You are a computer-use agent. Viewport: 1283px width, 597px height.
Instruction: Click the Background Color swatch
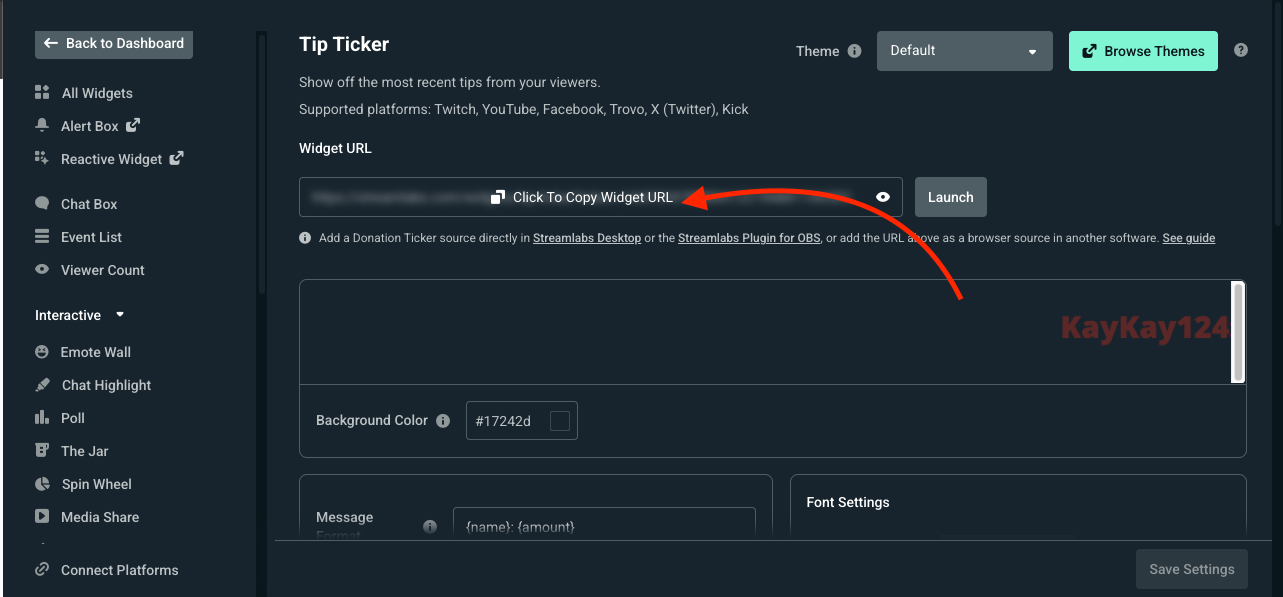[561, 420]
